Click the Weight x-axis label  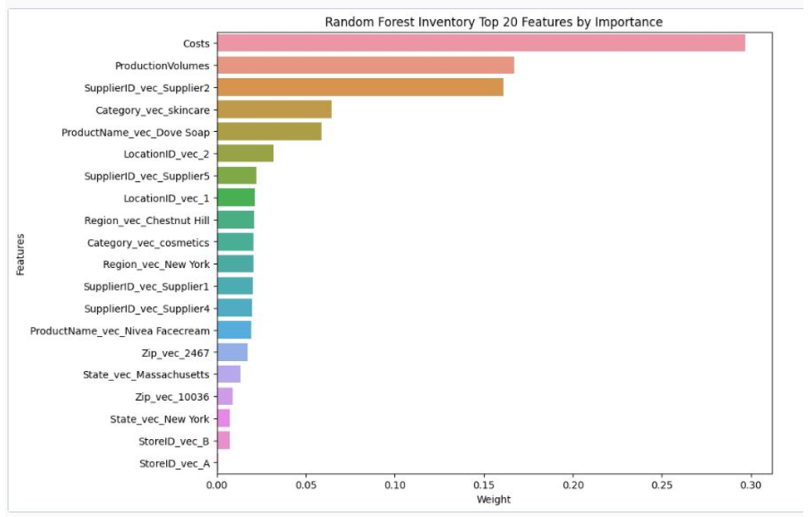pos(494,498)
